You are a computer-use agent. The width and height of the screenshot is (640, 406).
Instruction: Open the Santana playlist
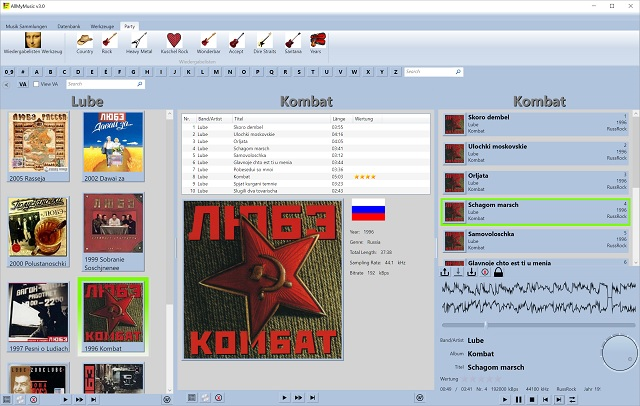coord(293,44)
